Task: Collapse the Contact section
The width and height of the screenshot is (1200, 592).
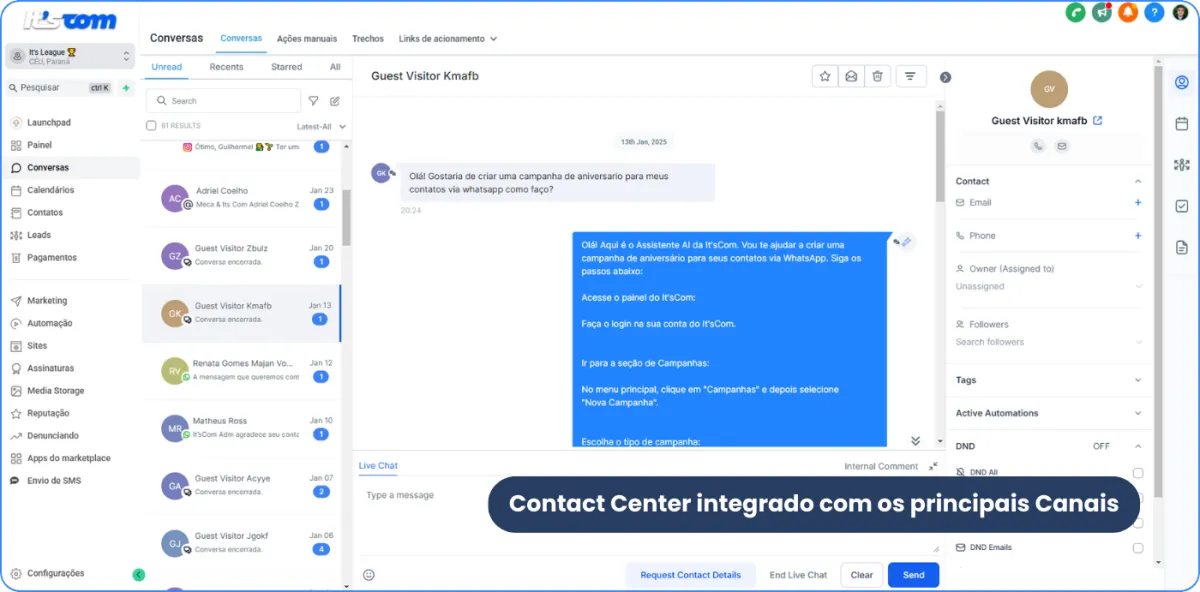Action: point(1137,181)
